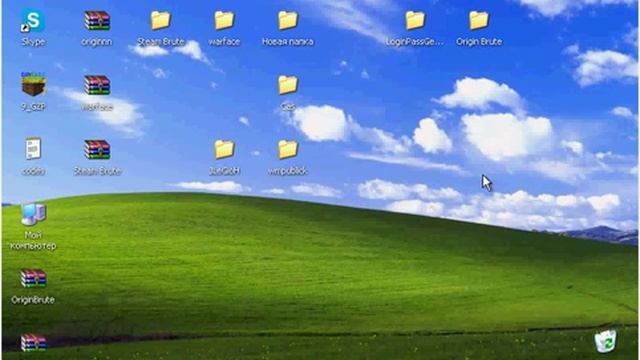Screen dimensions: 640x360
Task: Click the 'Новая папка' label text
Action: point(288,42)
